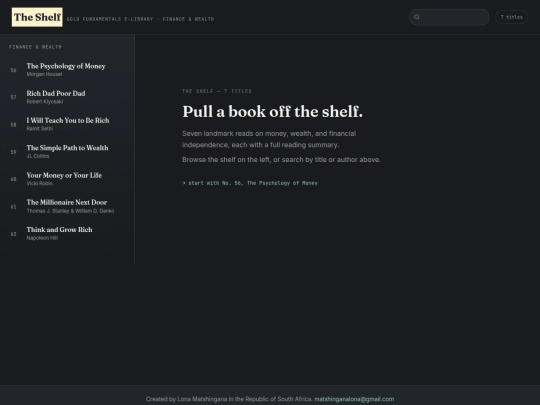Focus the title or author search field
This screenshot has width=540, height=405.
coord(449,17)
